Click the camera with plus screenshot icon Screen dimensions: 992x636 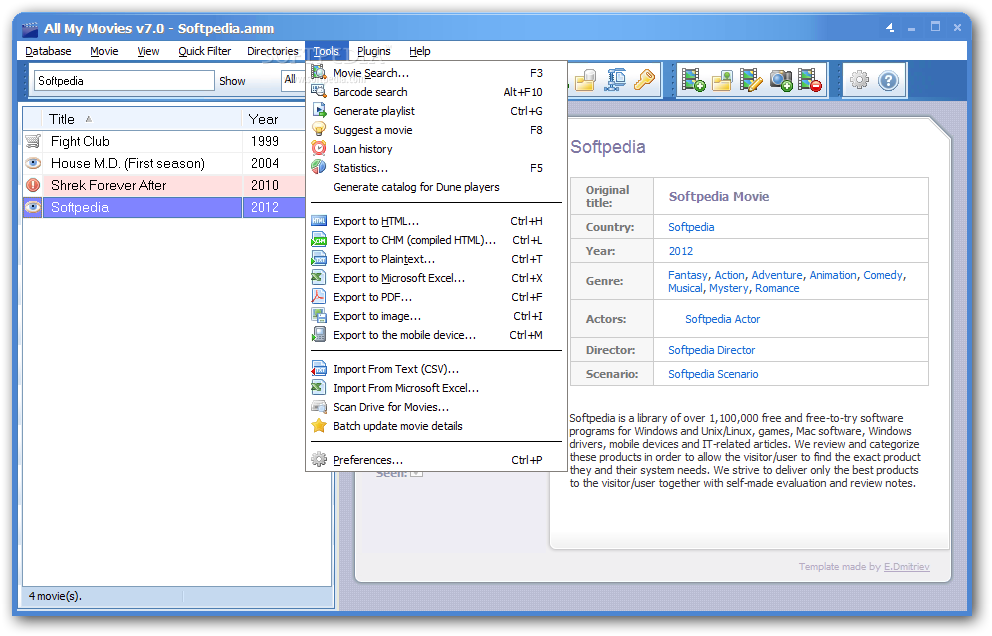781,80
